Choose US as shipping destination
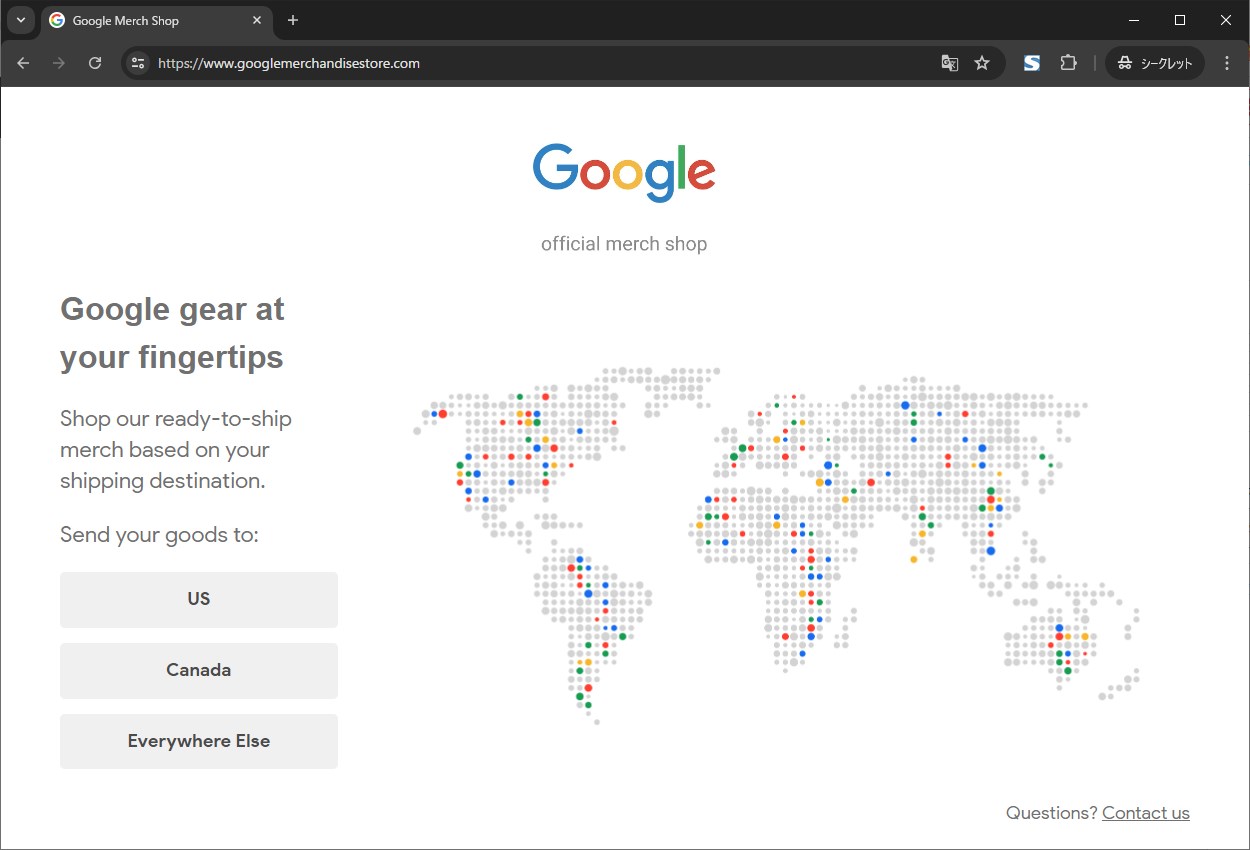The height and width of the screenshot is (850, 1250). (x=199, y=600)
